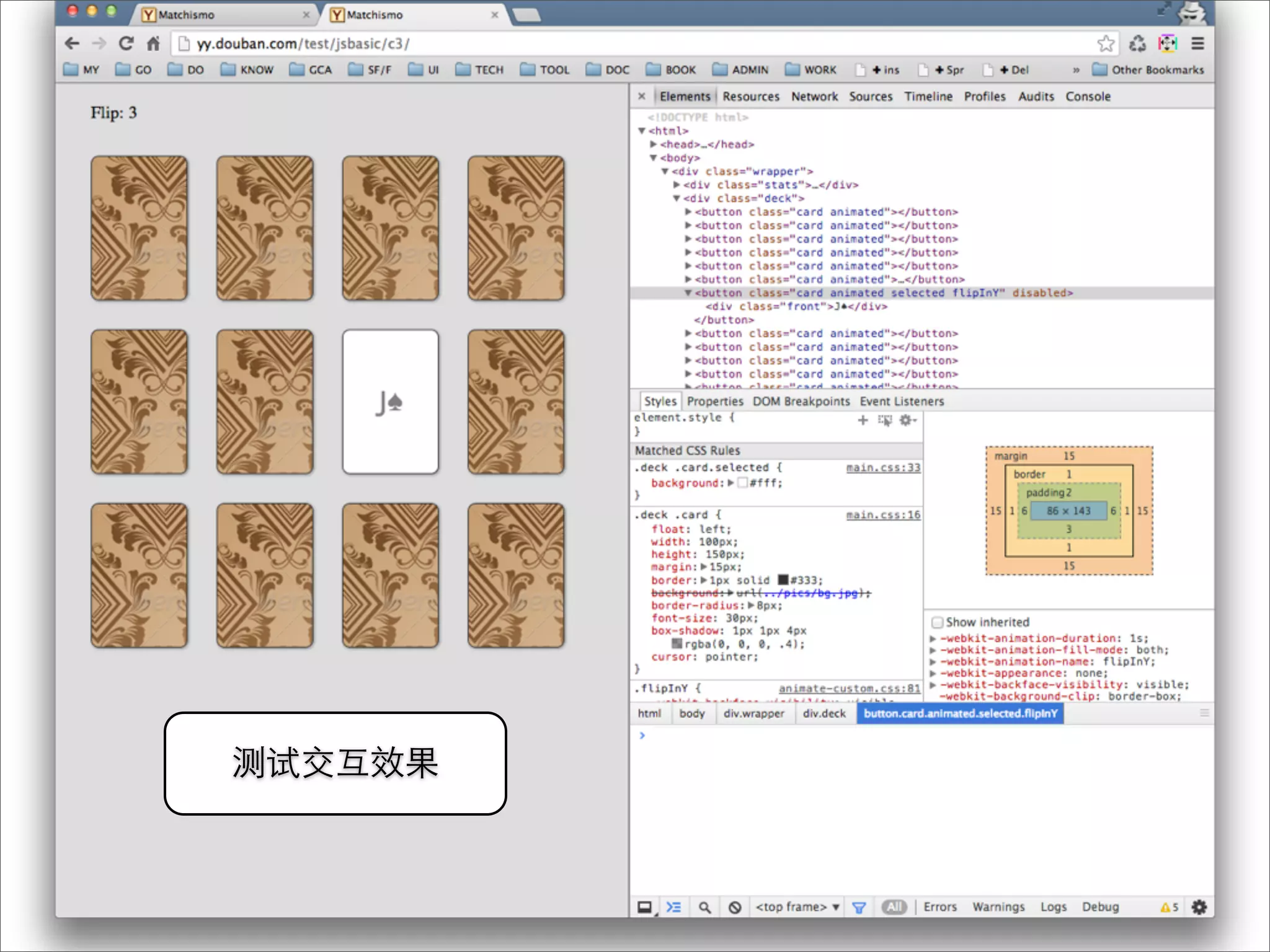Open the animate-custom.css:81 source link
The image size is (1270, 952).
pyautogui.click(x=850, y=689)
